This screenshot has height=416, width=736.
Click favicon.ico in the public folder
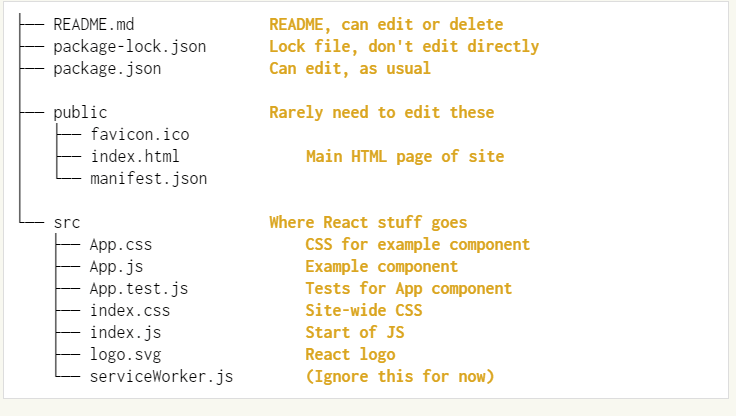140,135
